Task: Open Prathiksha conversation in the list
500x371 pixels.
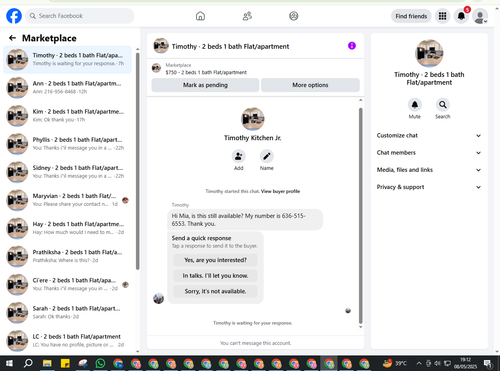Action: point(67,256)
